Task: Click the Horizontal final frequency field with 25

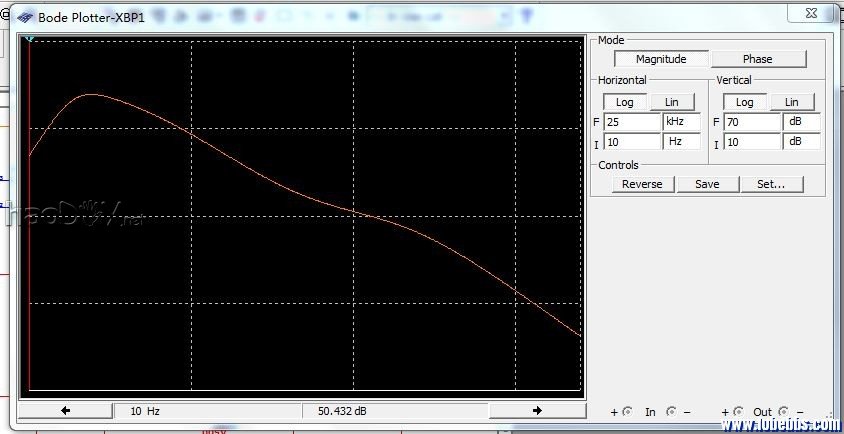Action: point(632,122)
